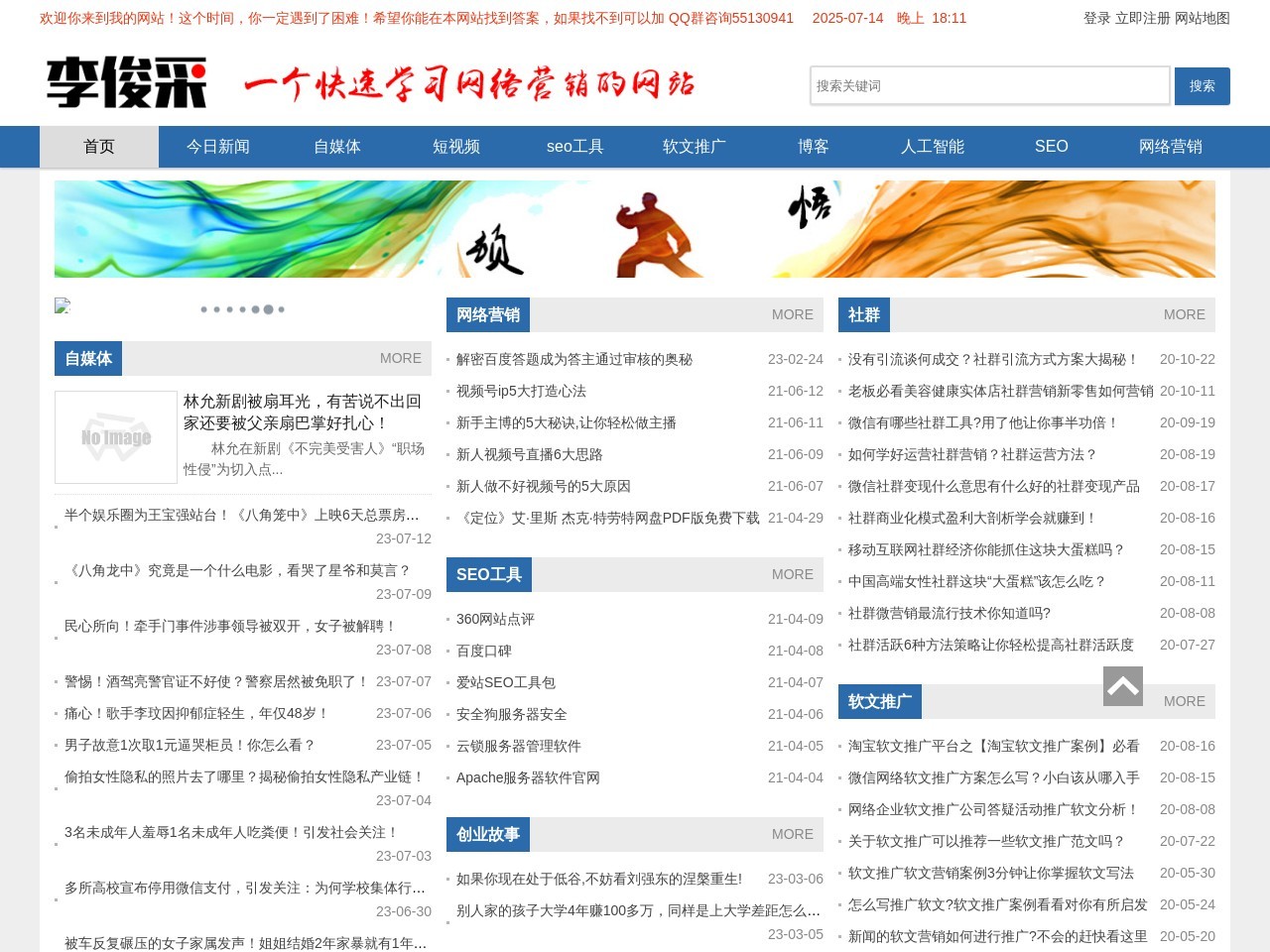The height and width of the screenshot is (952, 1270).
Task: Open MORE for the 软文推广 section
Action: (1184, 701)
